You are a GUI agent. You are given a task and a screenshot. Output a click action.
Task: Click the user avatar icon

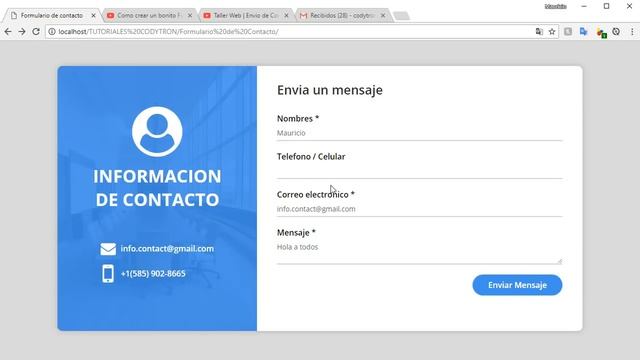pos(157,131)
